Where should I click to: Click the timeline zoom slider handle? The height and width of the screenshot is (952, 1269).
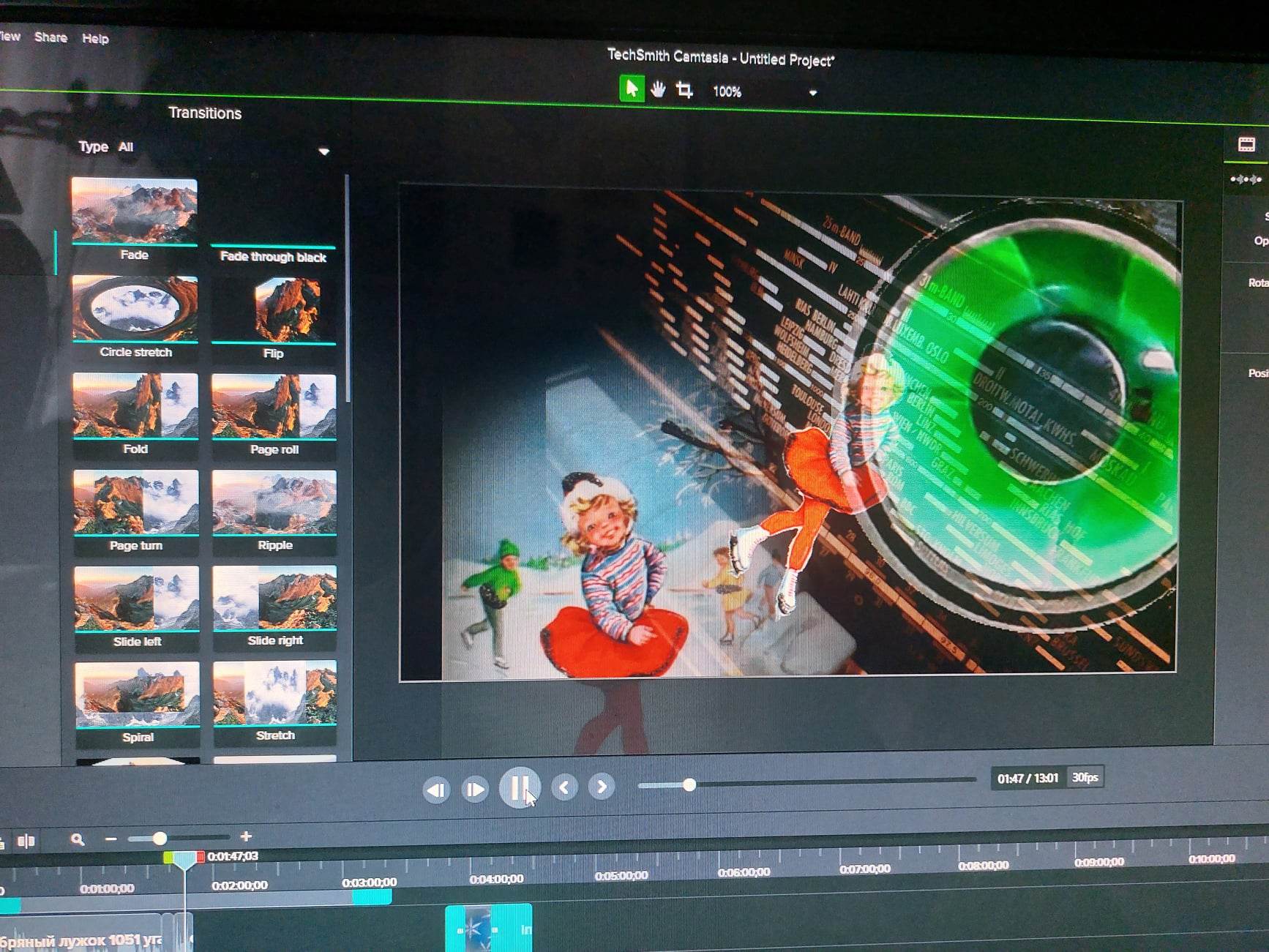159,838
